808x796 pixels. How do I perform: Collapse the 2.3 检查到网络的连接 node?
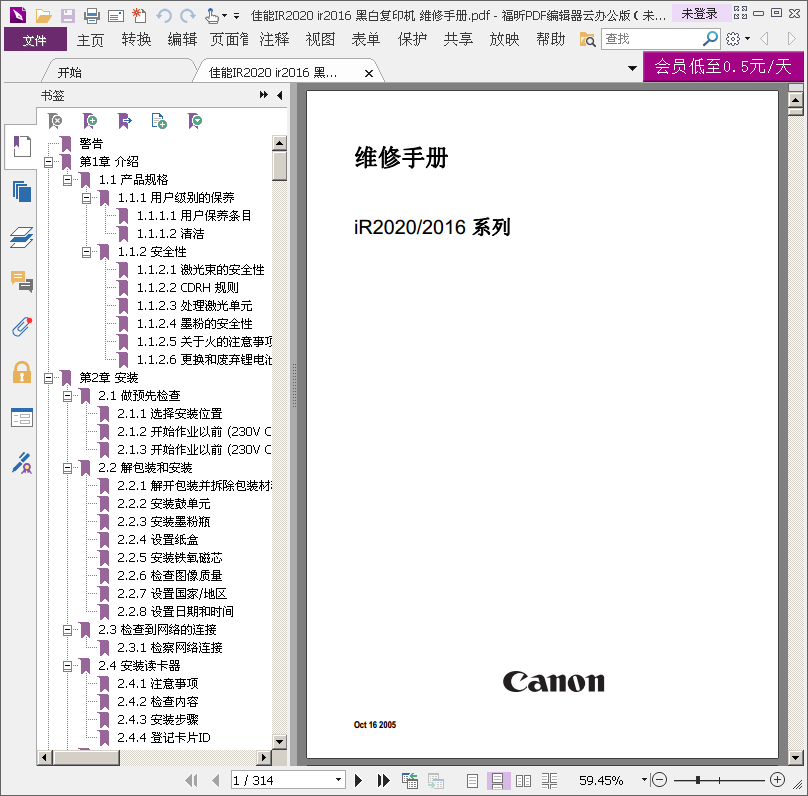pyautogui.click(x=68, y=630)
